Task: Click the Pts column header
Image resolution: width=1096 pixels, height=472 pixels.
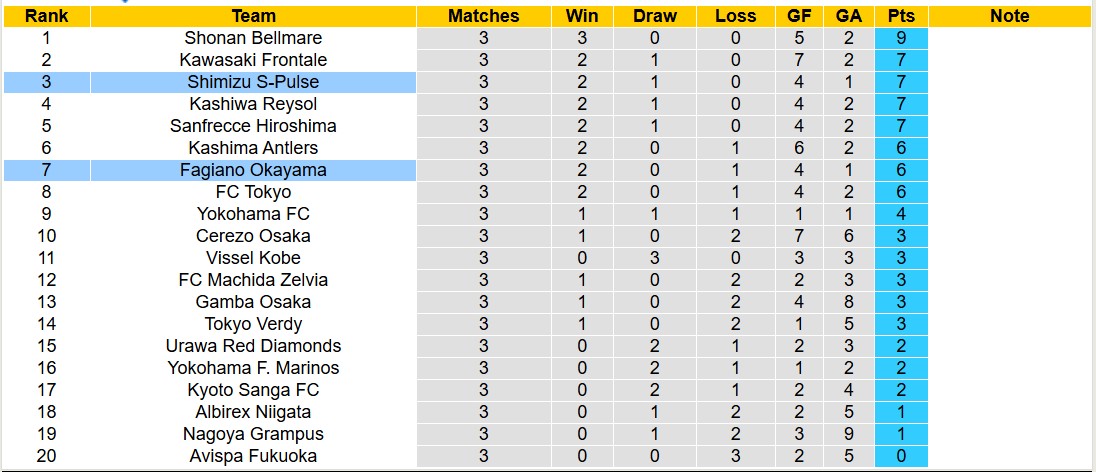Action: [901, 16]
